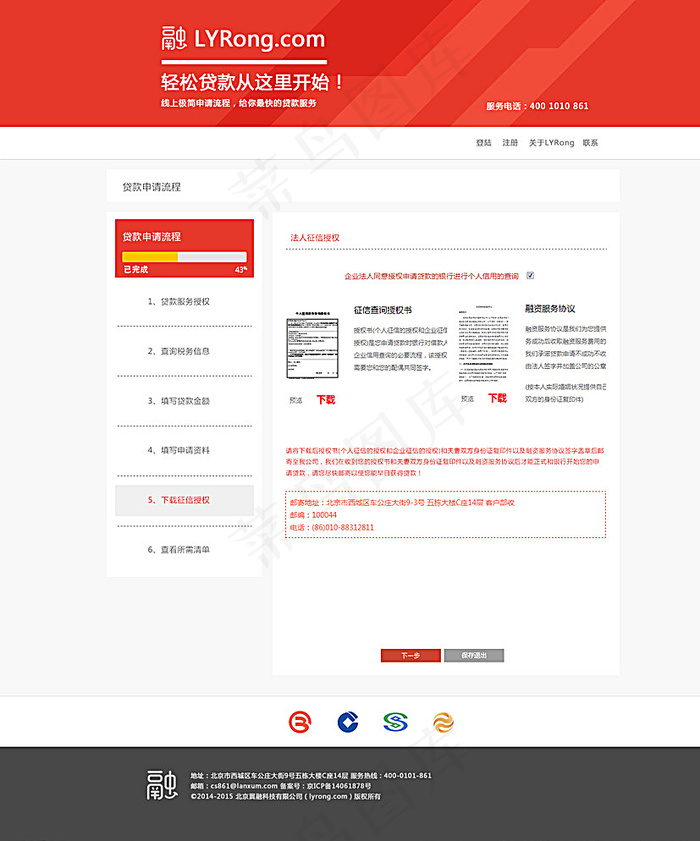The width and height of the screenshot is (700, 841).
Task: Click the blue China Construction Bank logo
Action: click(x=348, y=722)
